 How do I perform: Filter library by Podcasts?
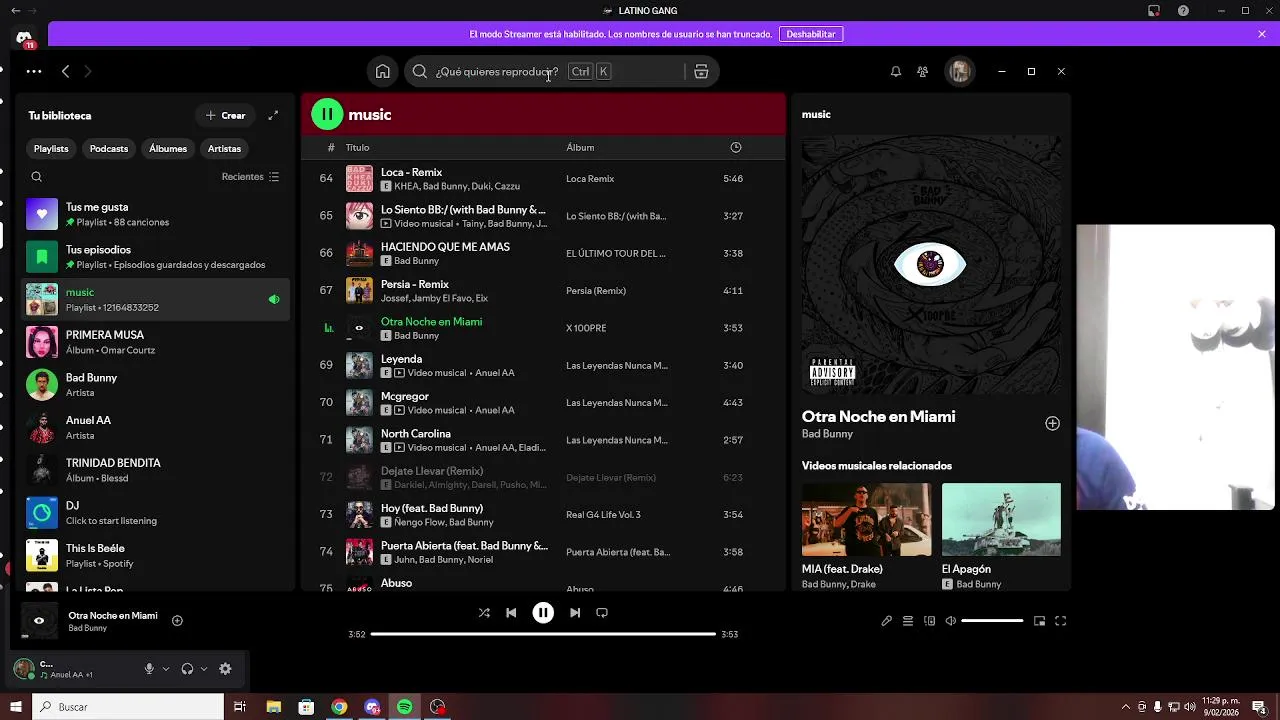pos(109,149)
